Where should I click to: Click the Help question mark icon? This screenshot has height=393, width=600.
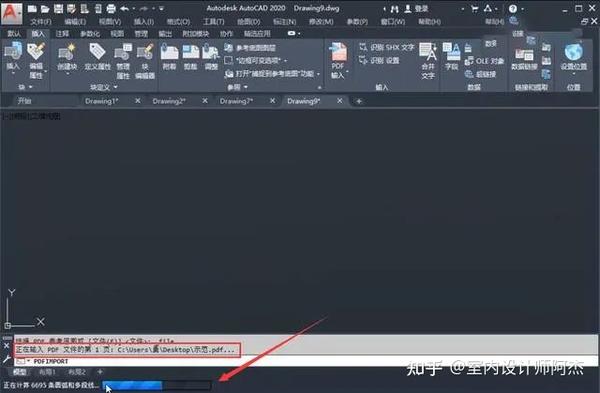pyautogui.click(x=513, y=8)
